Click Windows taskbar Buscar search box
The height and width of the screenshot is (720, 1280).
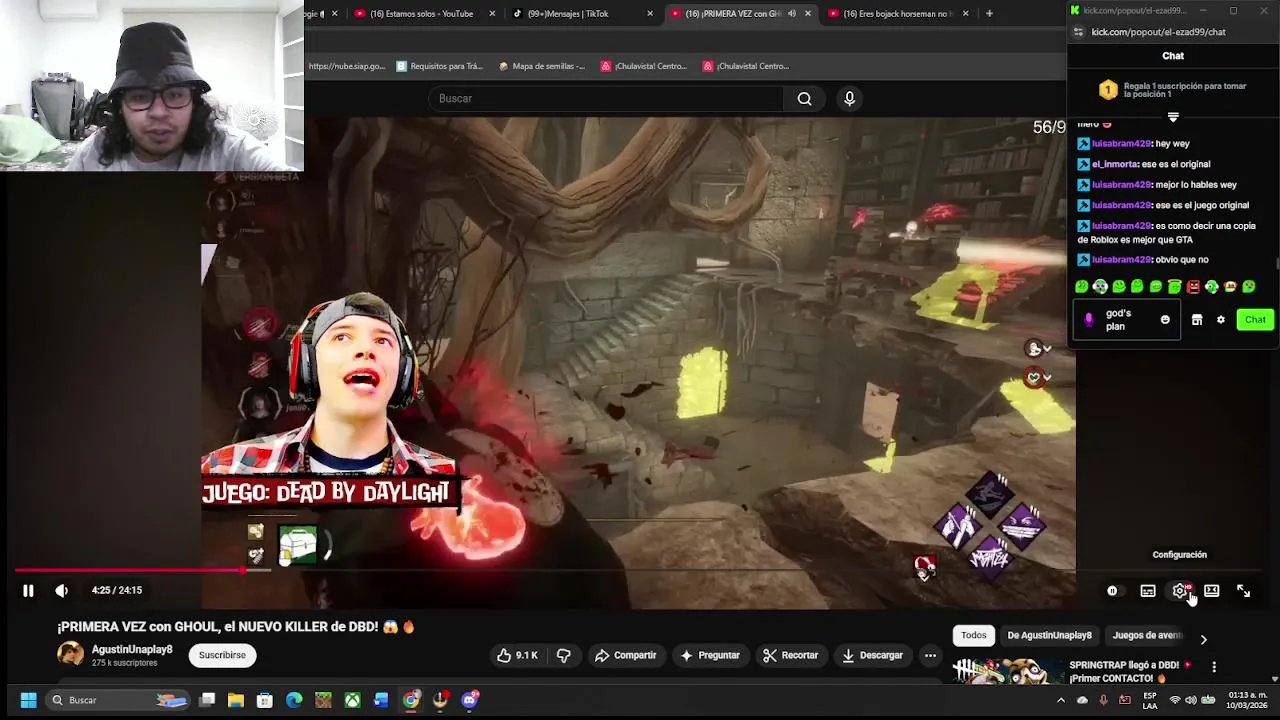coord(118,700)
